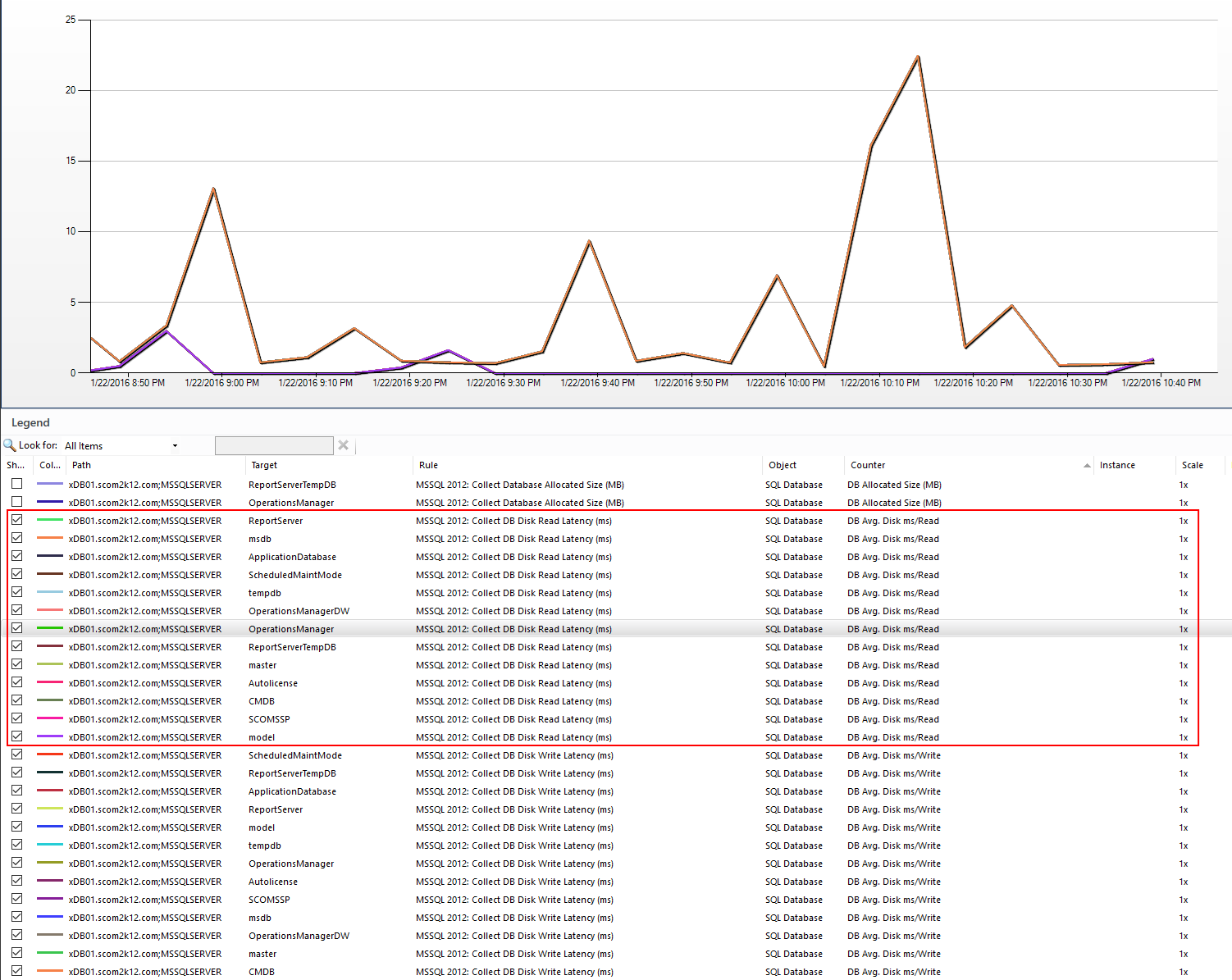Click the 1/22/2016 9:00 PM axis label
Image resolution: width=1232 pixels, height=980 pixels.
pos(221,382)
